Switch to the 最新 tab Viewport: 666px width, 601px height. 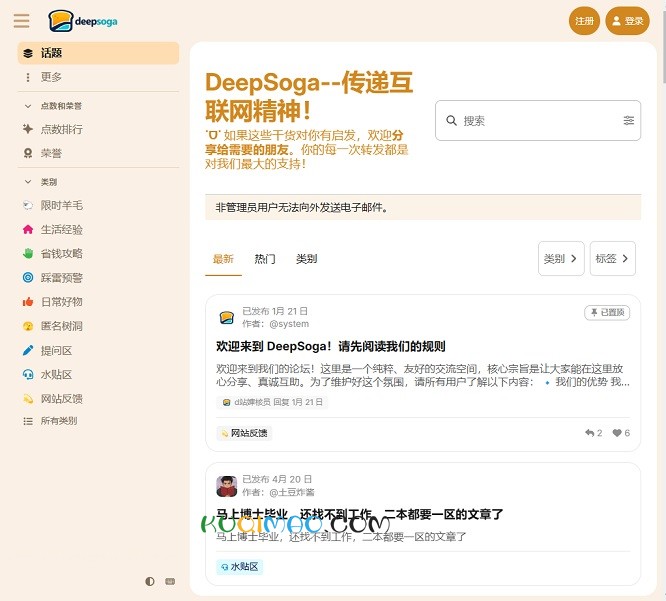pyautogui.click(x=223, y=259)
